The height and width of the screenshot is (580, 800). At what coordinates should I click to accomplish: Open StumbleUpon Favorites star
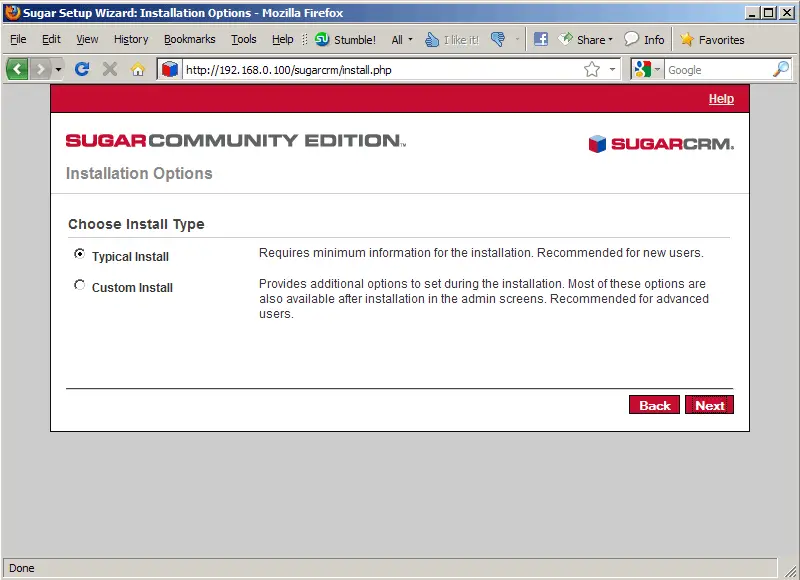pyautogui.click(x=712, y=39)
